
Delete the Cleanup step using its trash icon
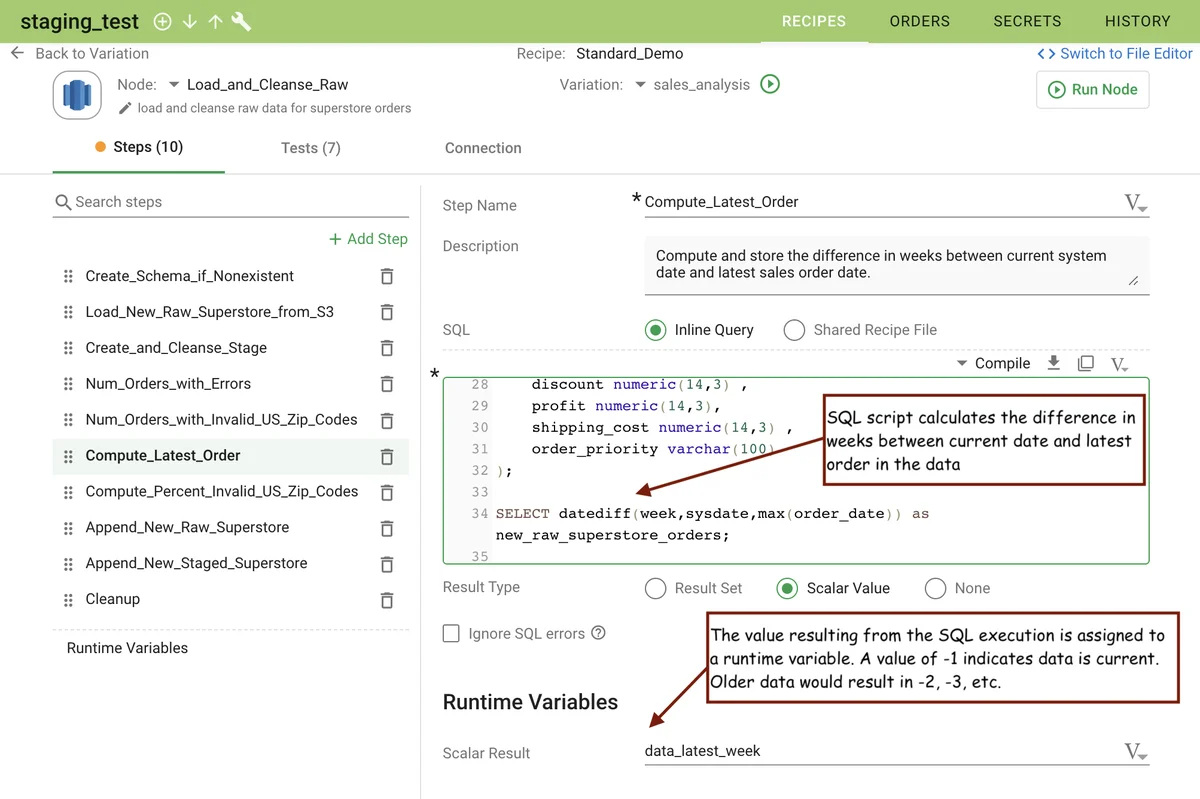[386, 598]
